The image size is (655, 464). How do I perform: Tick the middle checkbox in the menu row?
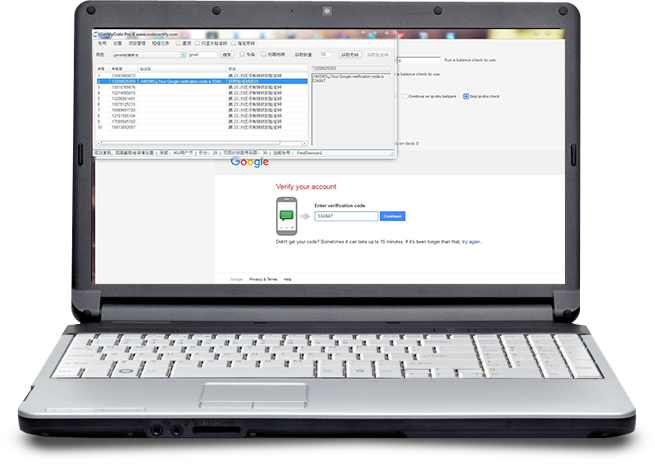pyautogui.click(x=198, y=43)
